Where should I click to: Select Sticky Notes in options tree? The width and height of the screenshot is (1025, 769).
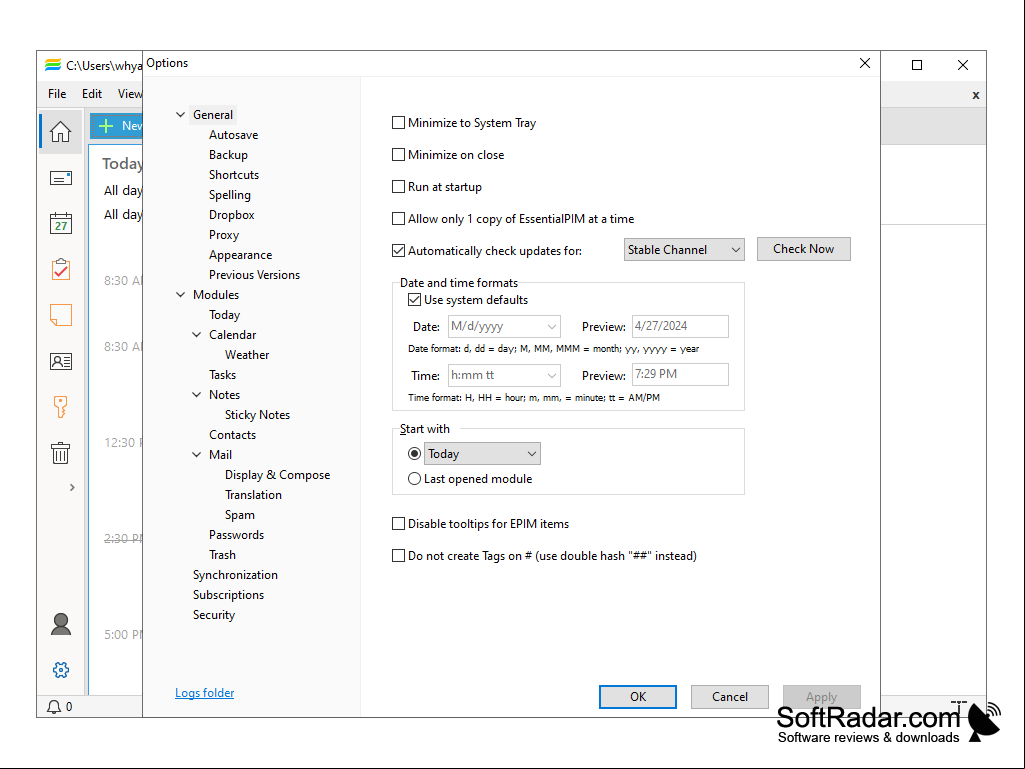pos(257,415)
